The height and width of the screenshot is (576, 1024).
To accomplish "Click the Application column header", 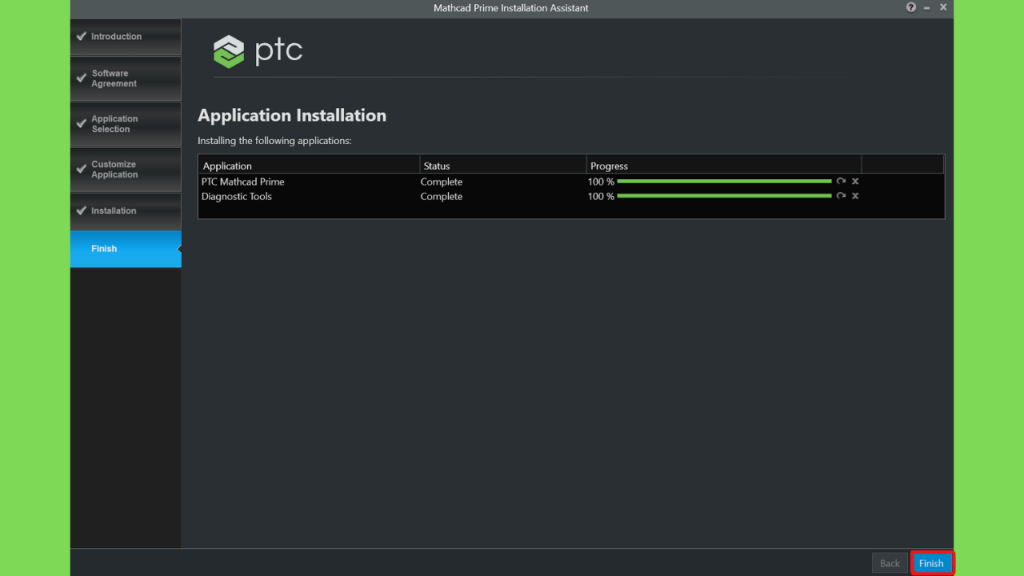I will (309, 166).
